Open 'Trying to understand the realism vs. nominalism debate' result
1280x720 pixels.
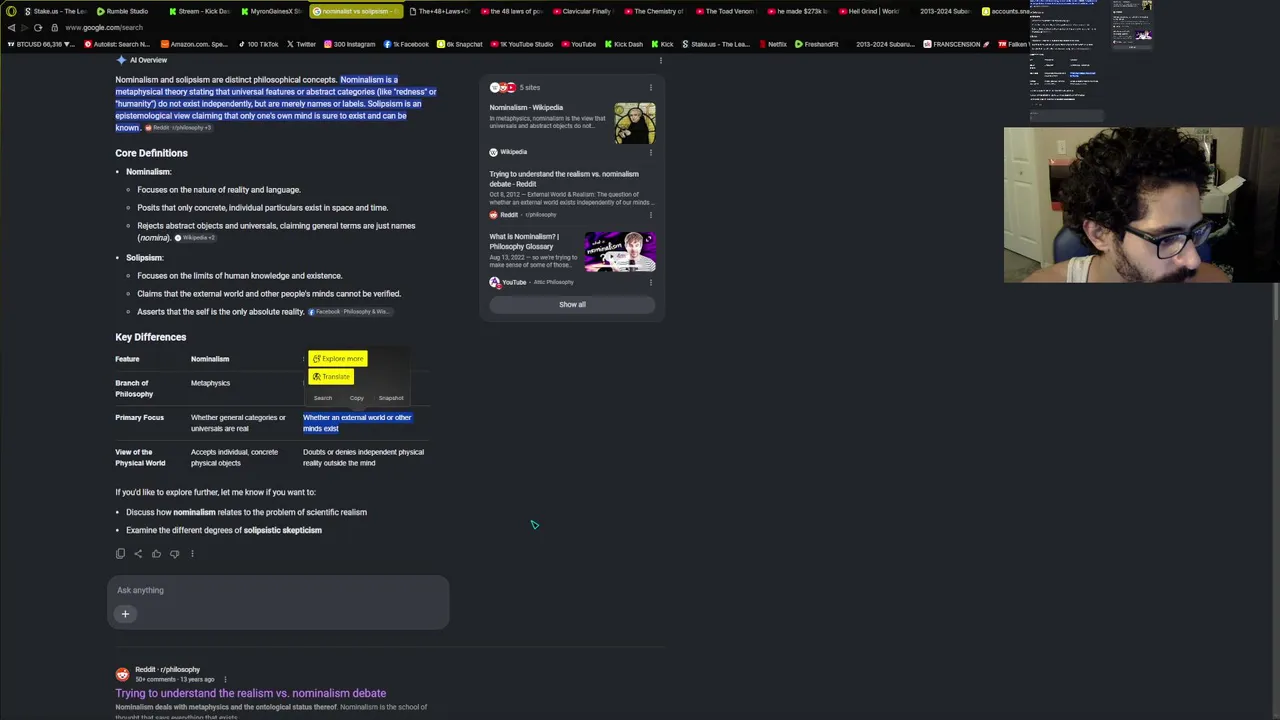click(250, 693)
